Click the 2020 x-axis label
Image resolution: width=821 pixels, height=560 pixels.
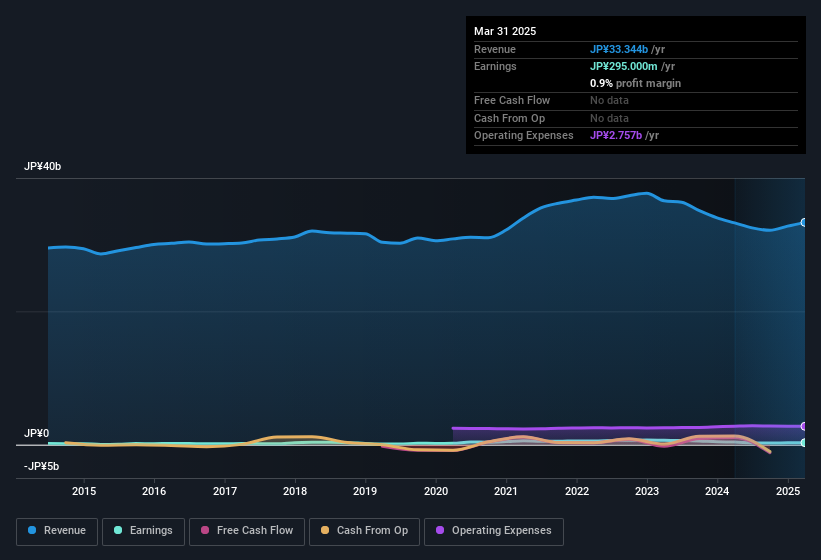[436, 491]
